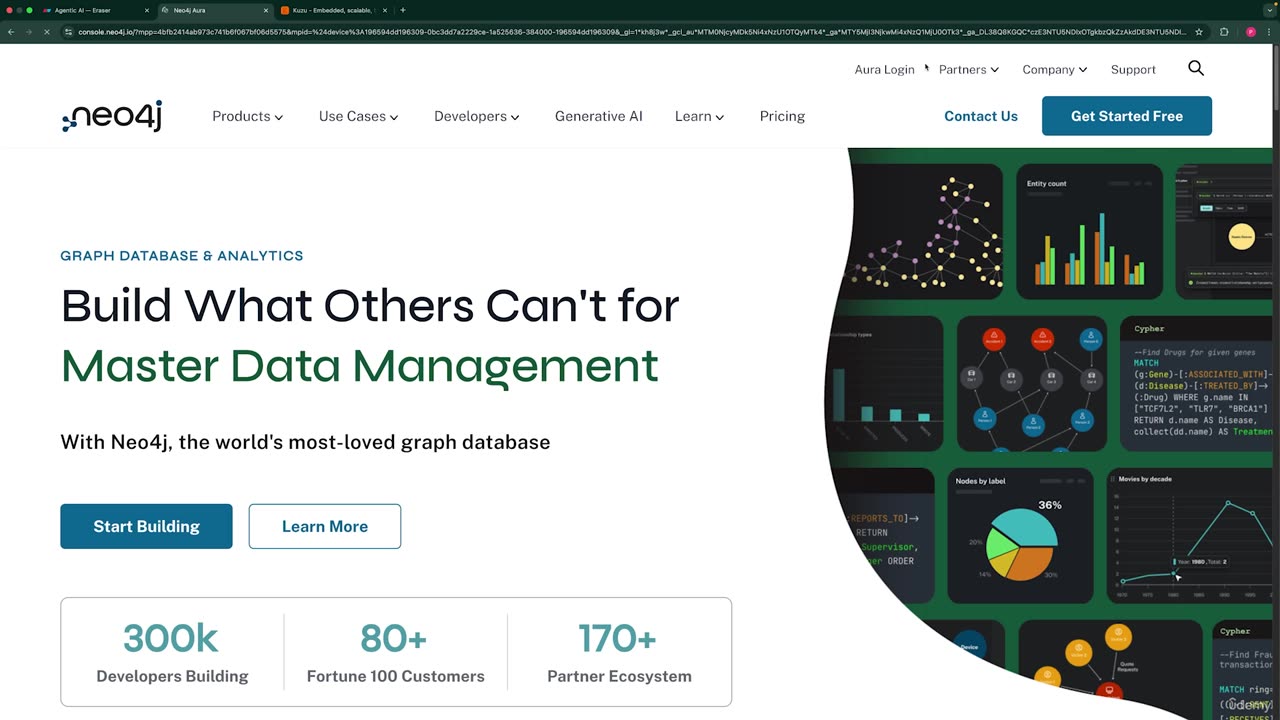Expand the Use Cases menu
Image resolution: width=1280 pixels, height=720 pixels.
(358, 116)
